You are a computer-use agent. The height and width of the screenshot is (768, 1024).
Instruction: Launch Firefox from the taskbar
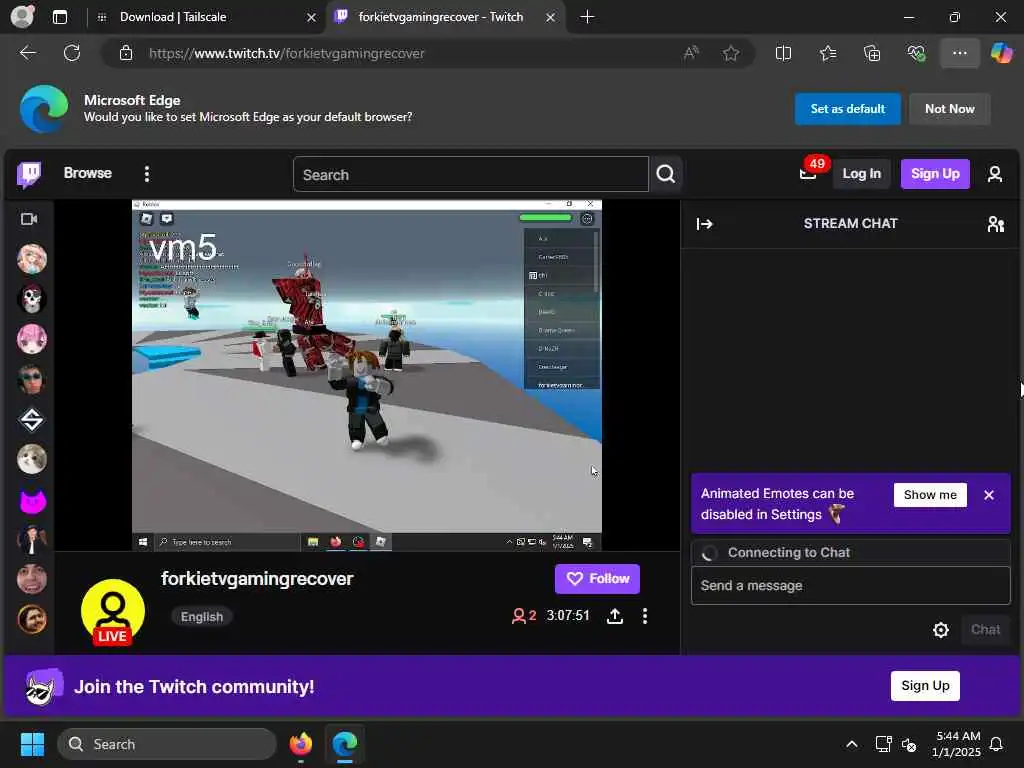point(300,744)
